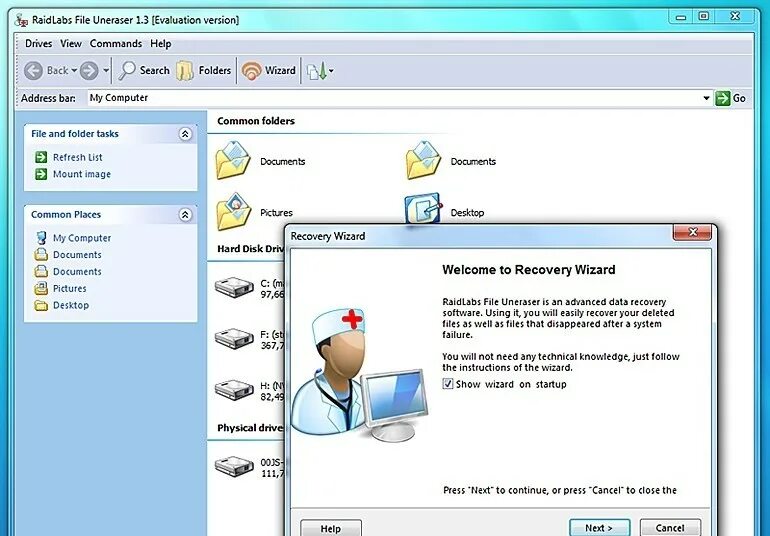Click the RaidLabs app icon in title bar
The image size is (770, 536).
pyautogui.click(x=21, y=20)
